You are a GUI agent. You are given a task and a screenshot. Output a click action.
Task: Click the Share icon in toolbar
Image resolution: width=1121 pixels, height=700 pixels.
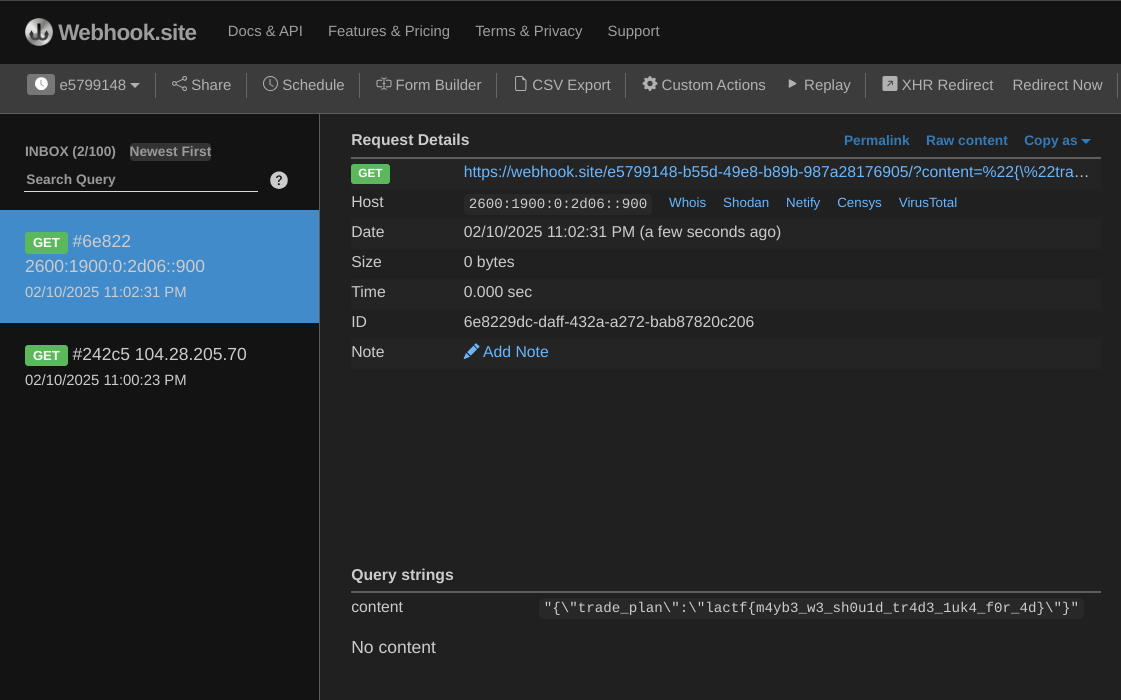(x=180, y=84)
